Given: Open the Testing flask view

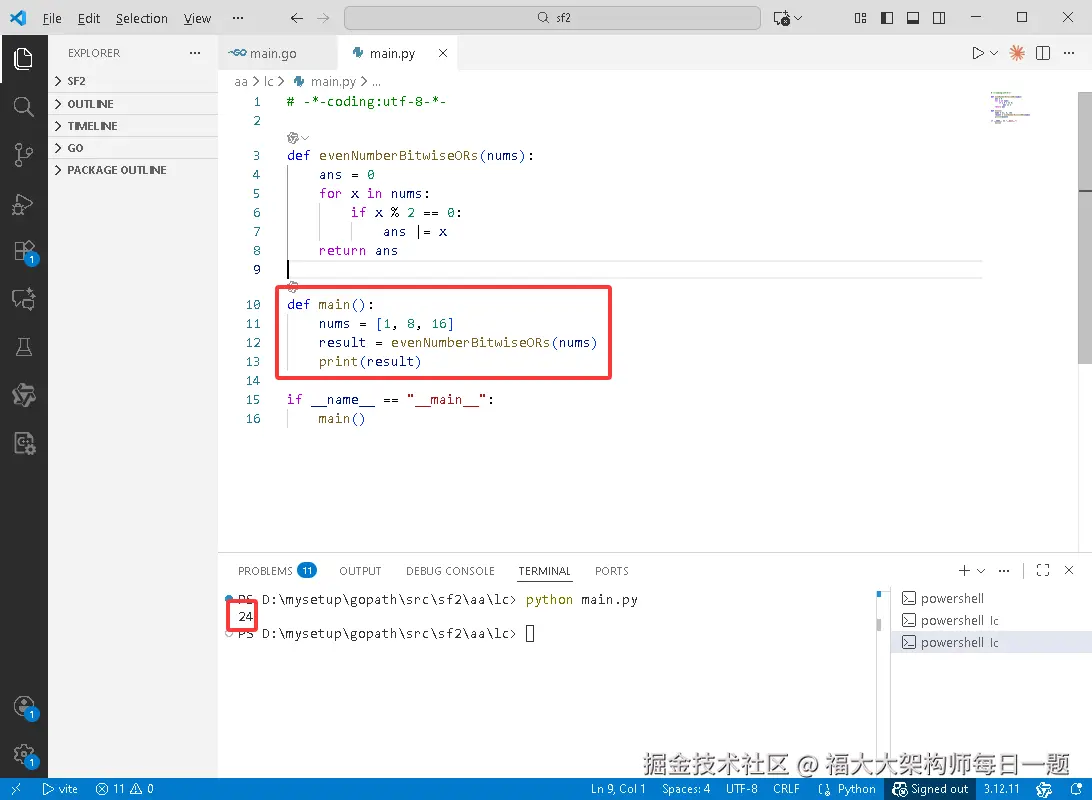Looking at the screenshot, I should [24, 347].
